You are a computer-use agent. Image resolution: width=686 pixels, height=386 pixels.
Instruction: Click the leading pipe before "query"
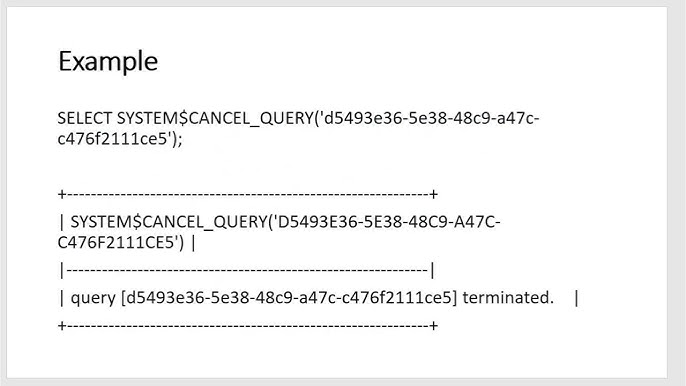(x=61, y=298)
